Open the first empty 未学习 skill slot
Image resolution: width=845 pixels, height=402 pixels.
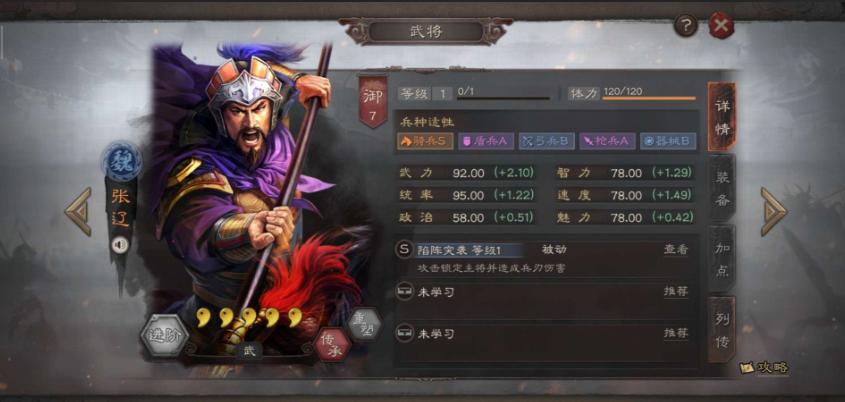pyautogui.click(x=545, y=292)
